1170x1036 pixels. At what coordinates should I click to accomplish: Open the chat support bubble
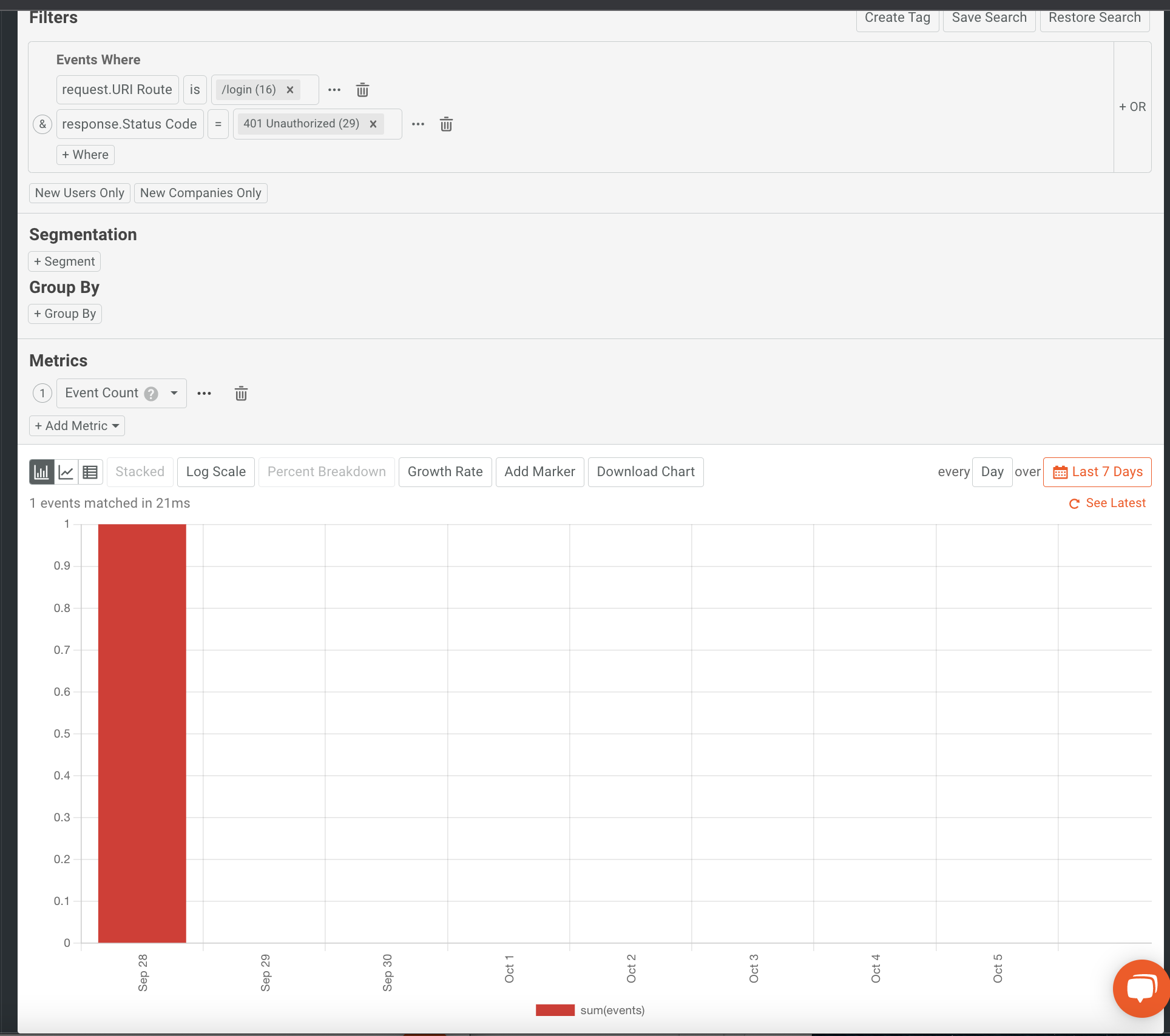pyautogui.click(x=1141, y=987)
